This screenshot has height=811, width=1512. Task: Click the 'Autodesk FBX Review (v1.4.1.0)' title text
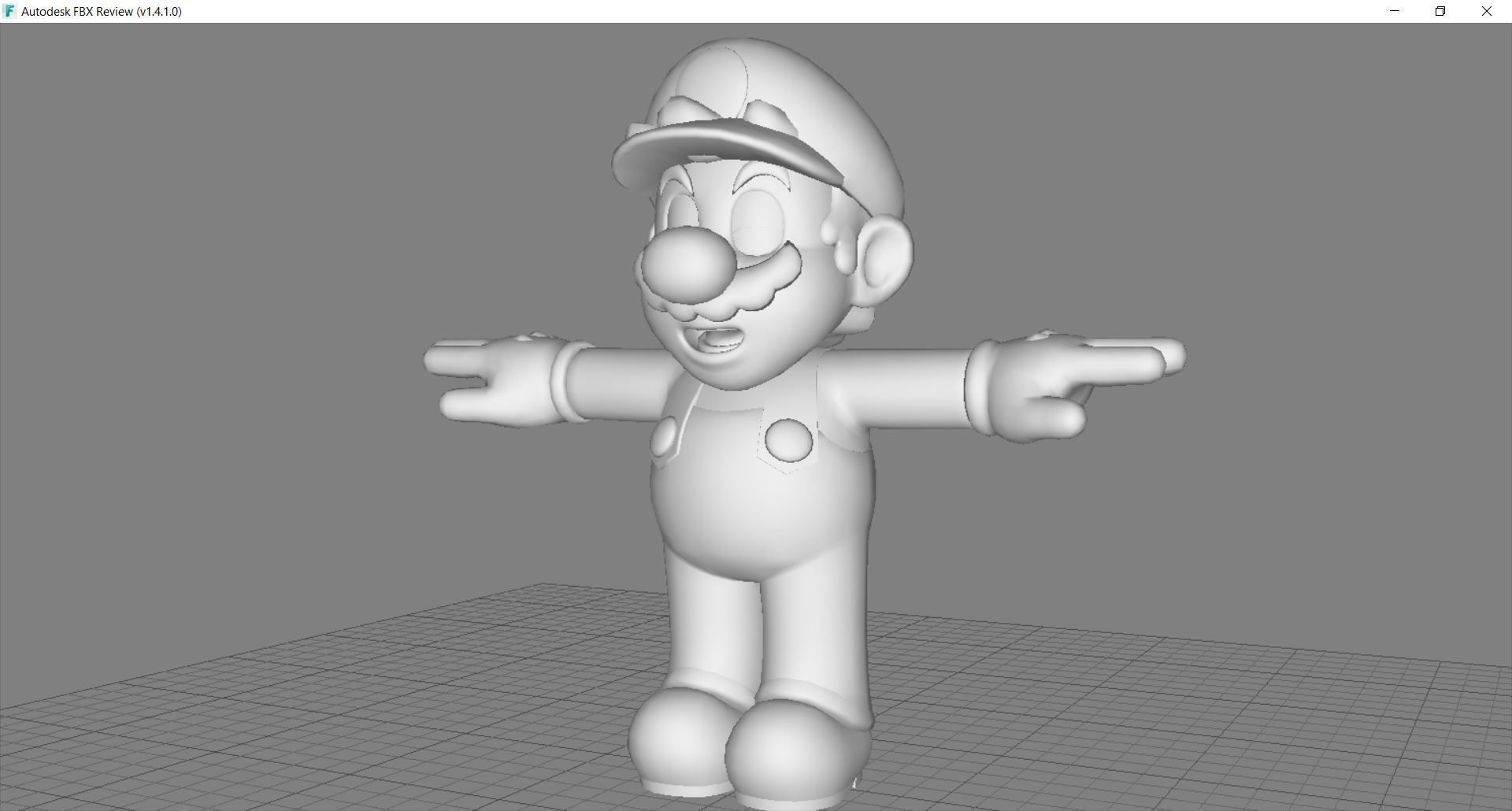(x=102, y=12)
